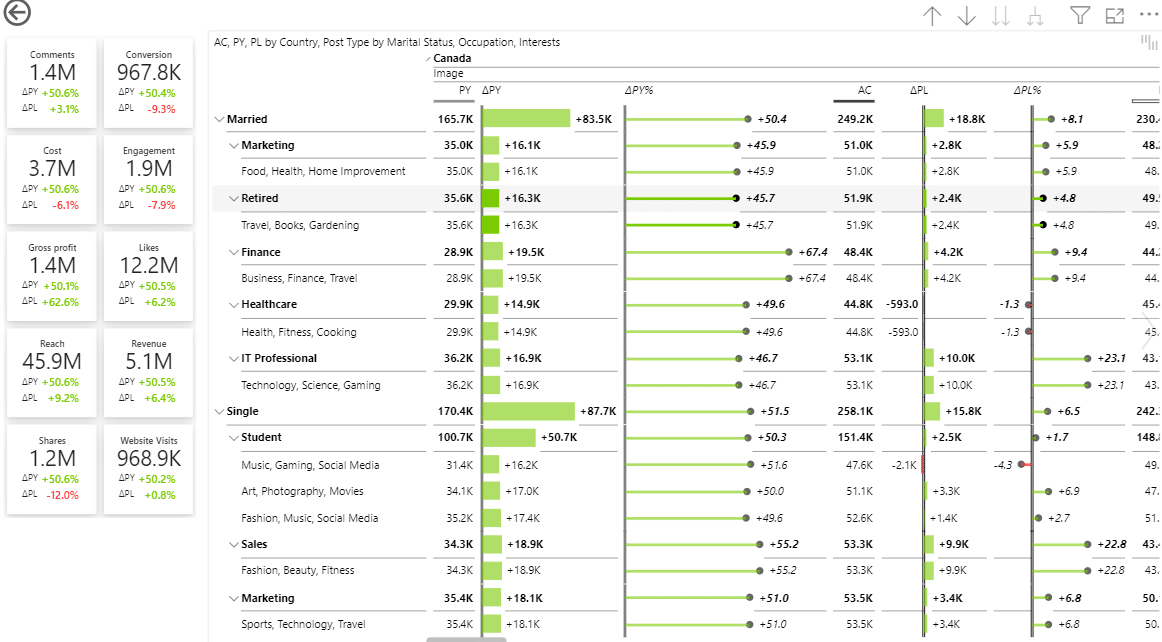Open the visual filter icon

click(x=1081, y=17)
